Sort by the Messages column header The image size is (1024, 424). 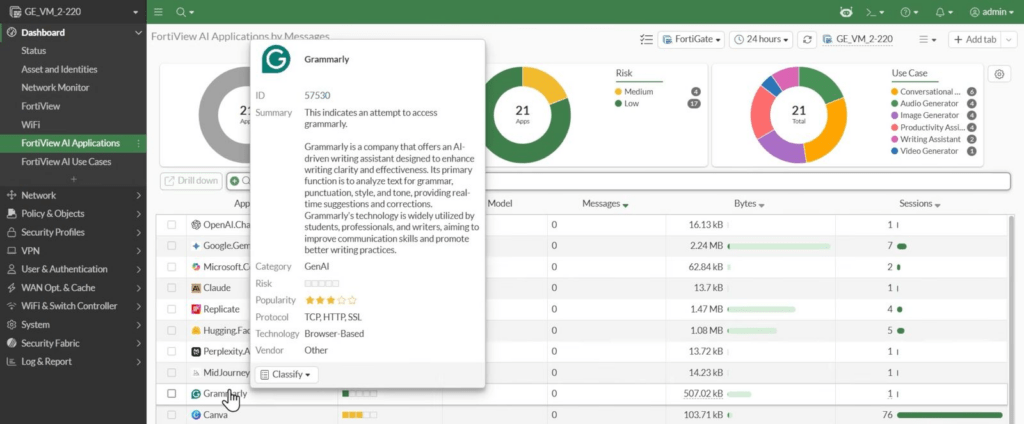pos(605,204)
